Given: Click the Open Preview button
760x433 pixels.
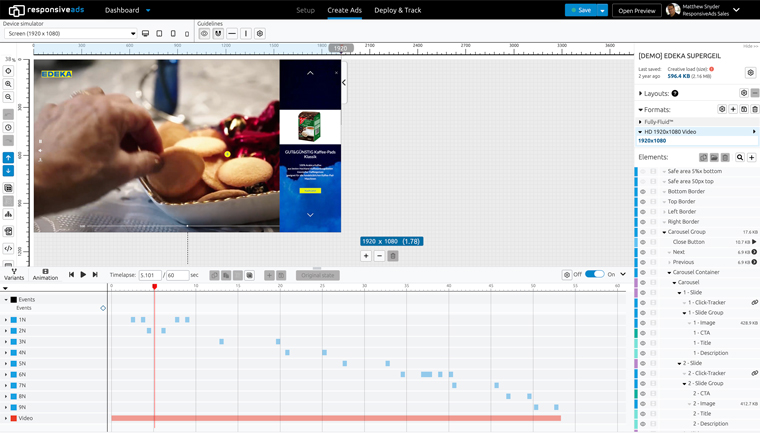Looking at the screenshot, I should pos(636,10).
